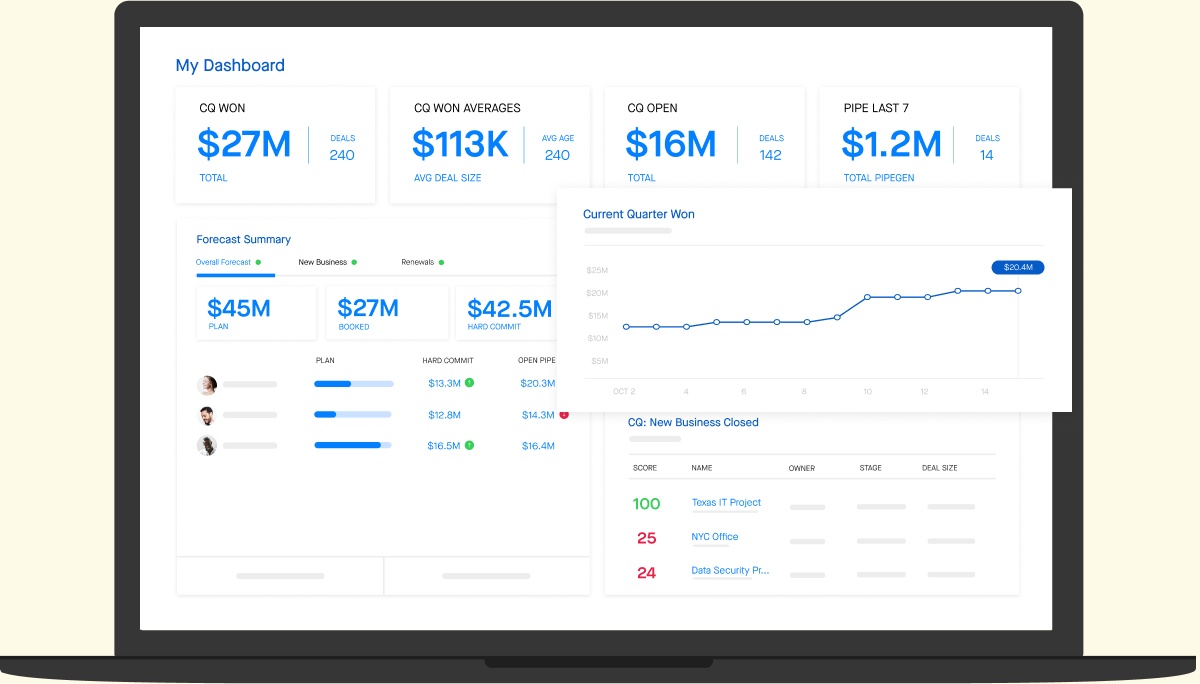Click the $113K average deal size value

tap(461, 145)
